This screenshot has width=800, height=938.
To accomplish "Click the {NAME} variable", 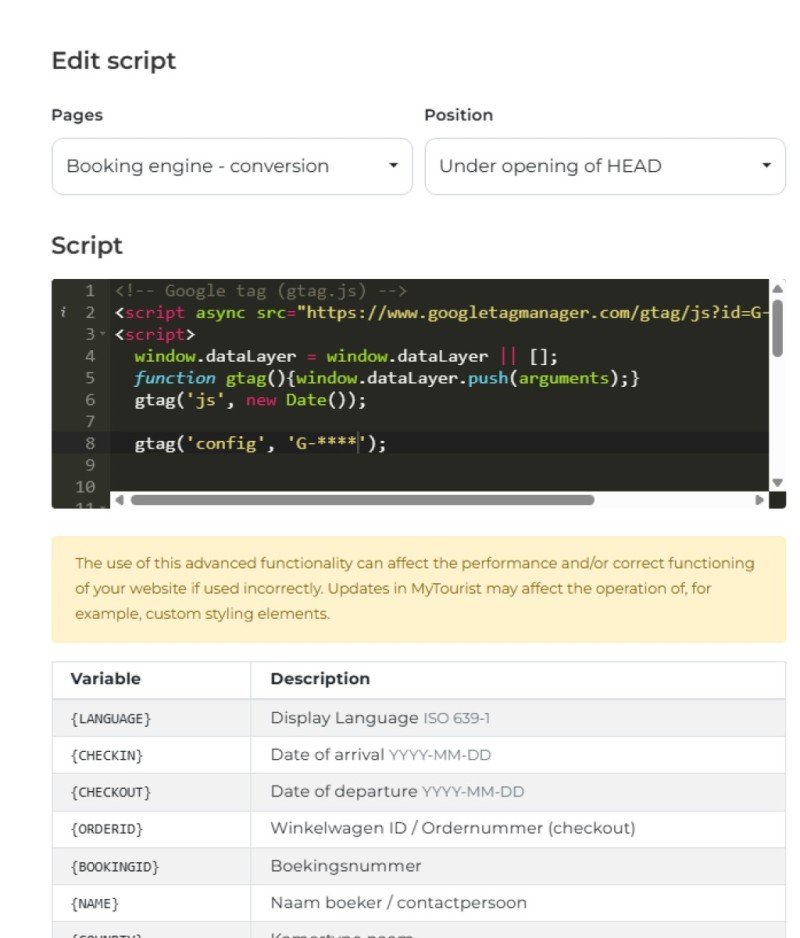I will coord(95,903).
